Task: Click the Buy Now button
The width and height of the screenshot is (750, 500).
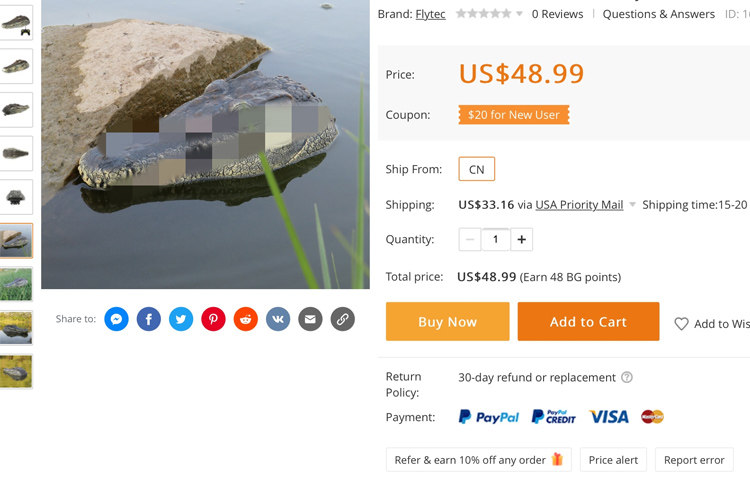Action: pyautogui.click(x=447, y=322)
